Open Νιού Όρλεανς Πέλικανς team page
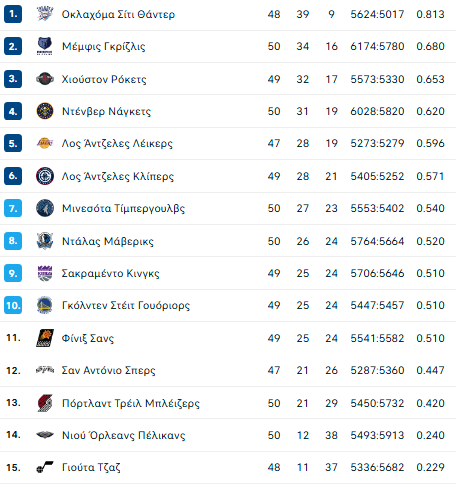This screenshot has height=486, width=456. coord(123,435)
